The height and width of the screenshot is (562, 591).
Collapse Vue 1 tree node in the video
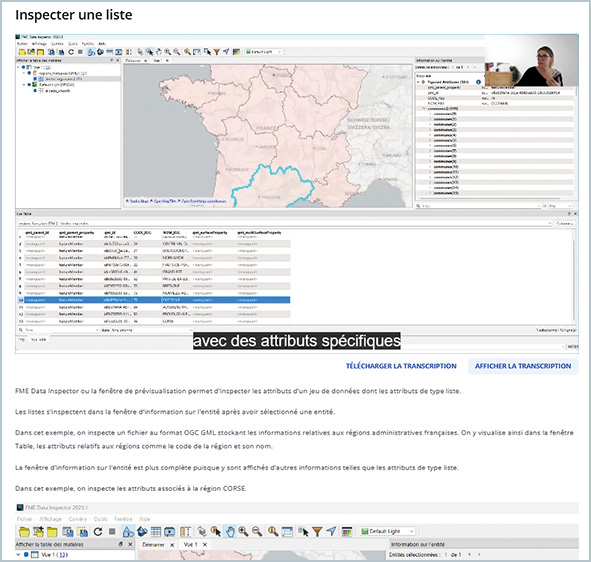(x=18, y=67)
